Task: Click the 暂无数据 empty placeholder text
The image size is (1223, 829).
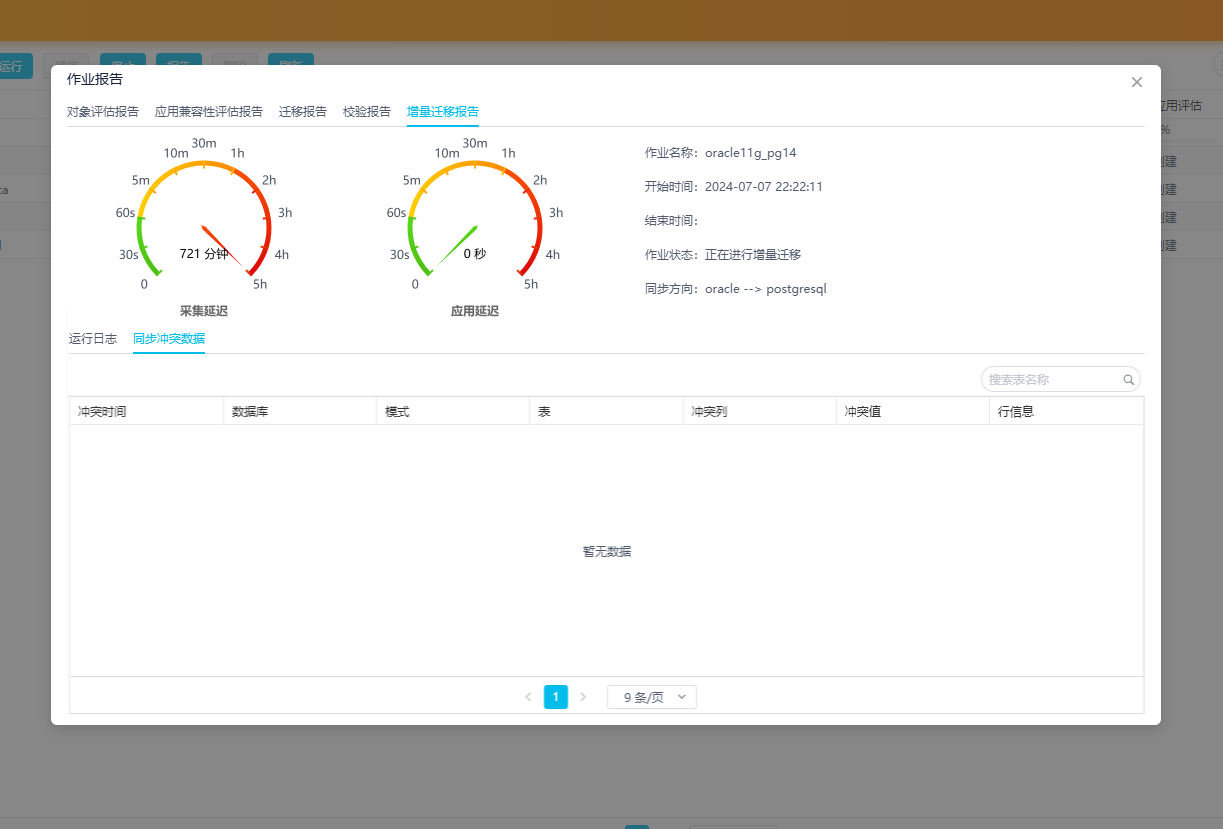Action: tap(607, 552)
